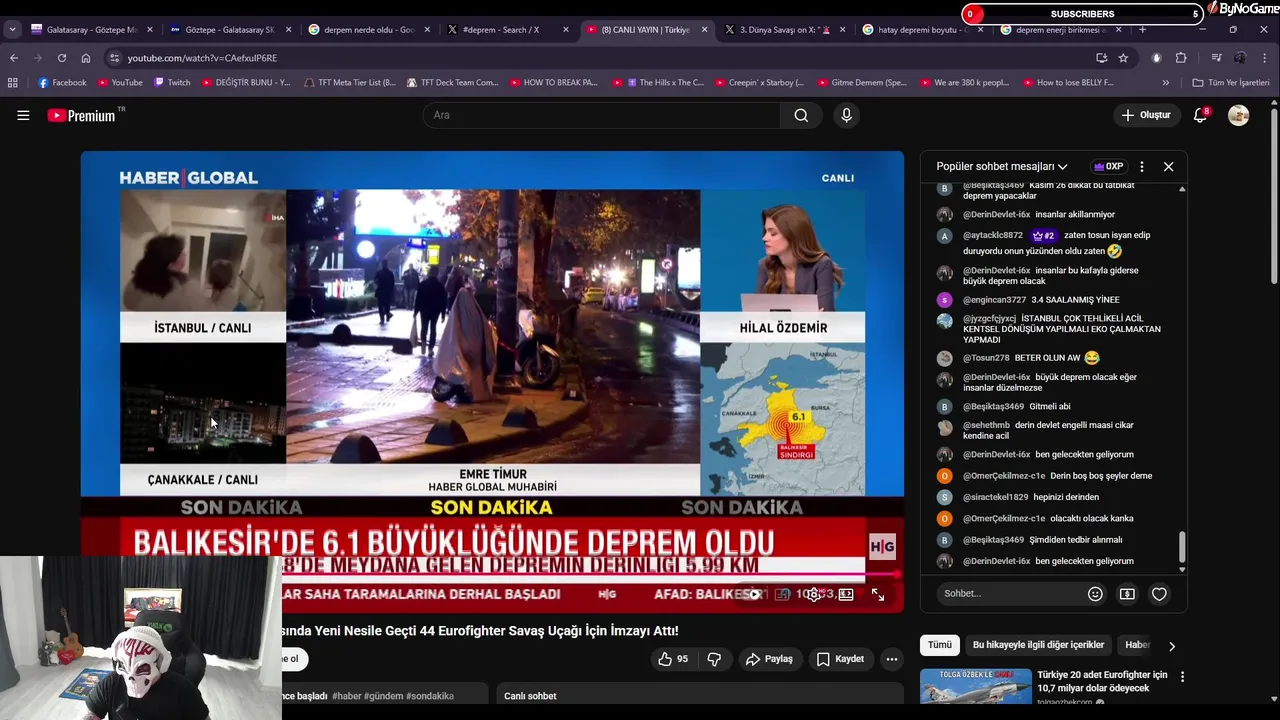Open the tab search dropdown arrow
Viewport: 1280px width, 720px height.
tap(12, 30)
